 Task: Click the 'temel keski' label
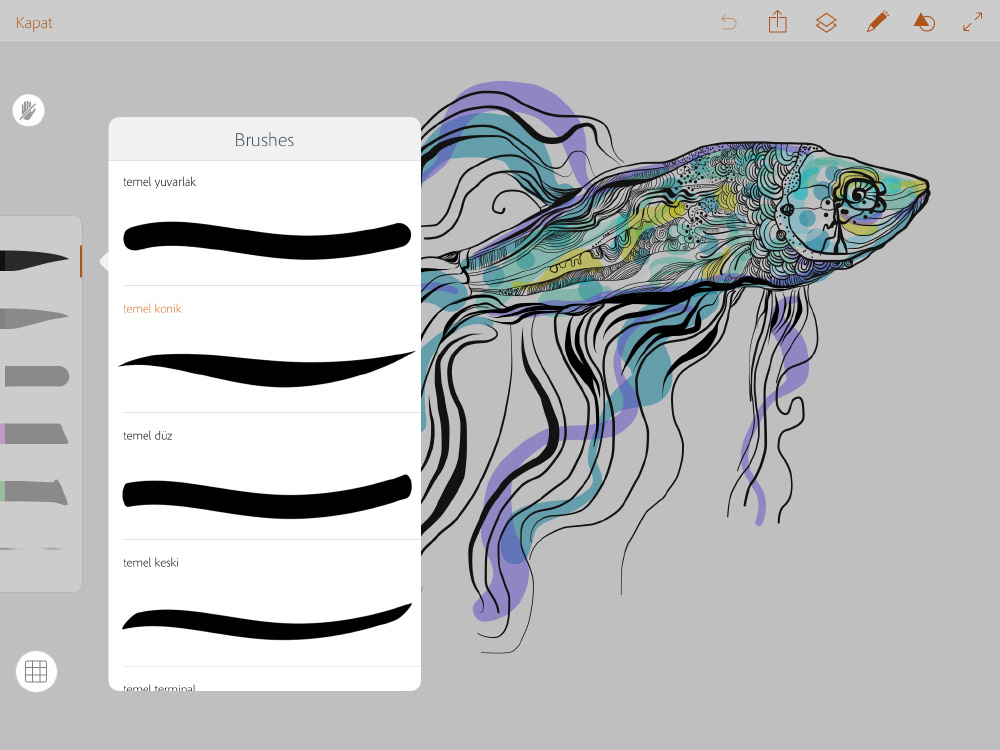coord(151,562)
